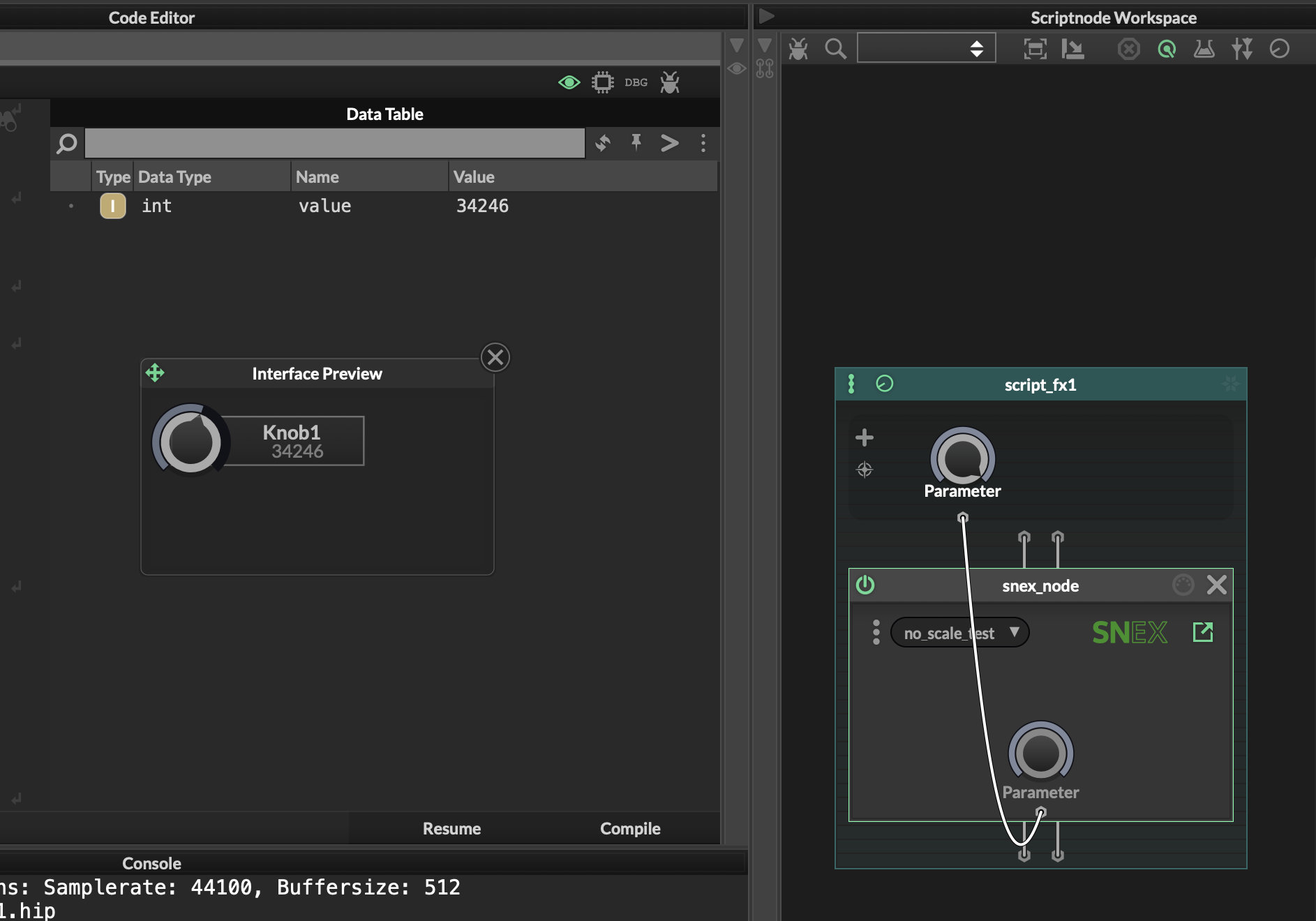Screen dimensions: 1316x921
Task: Open the script_fx1 green three-dot menu
Action: click(851, 384)
